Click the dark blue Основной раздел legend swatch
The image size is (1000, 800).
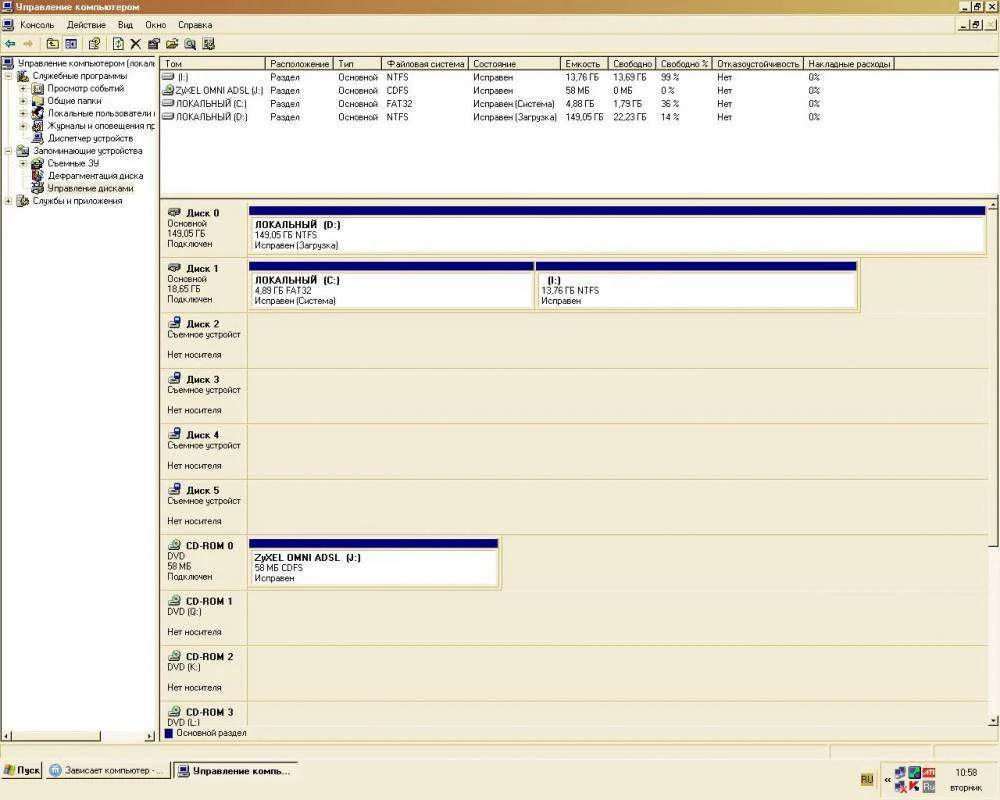(169, 734)
